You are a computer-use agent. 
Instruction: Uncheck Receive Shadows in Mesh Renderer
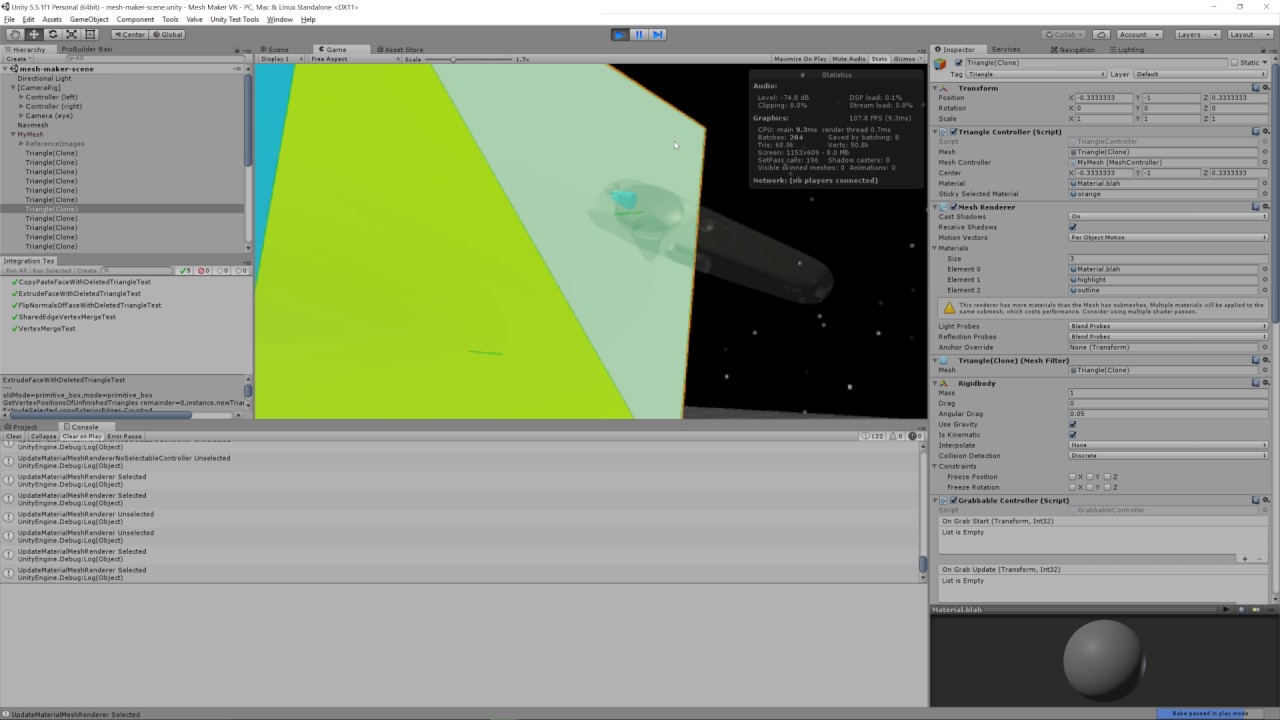tap(1073, 227)
